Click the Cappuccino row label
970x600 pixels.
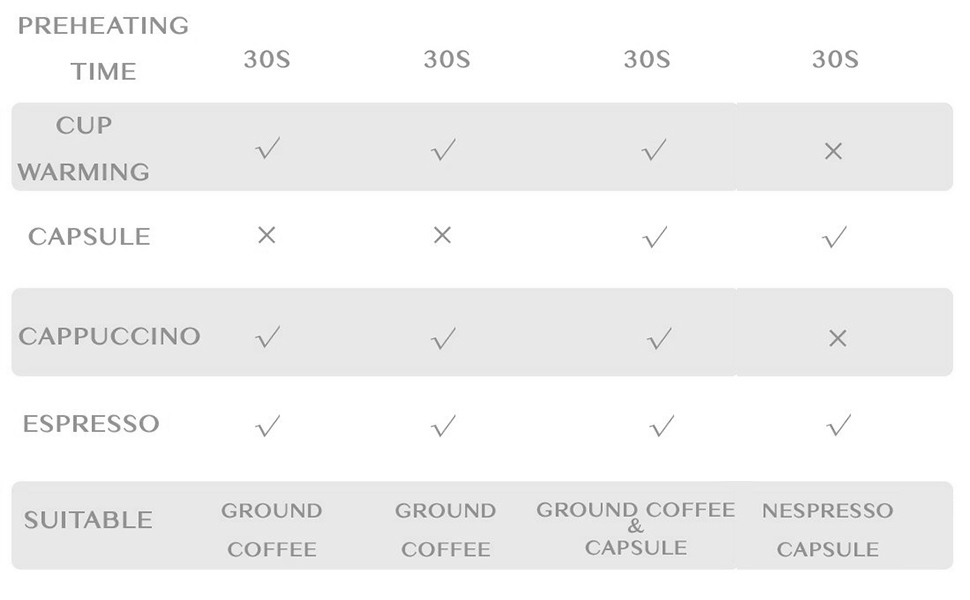[x=109, y=336]
